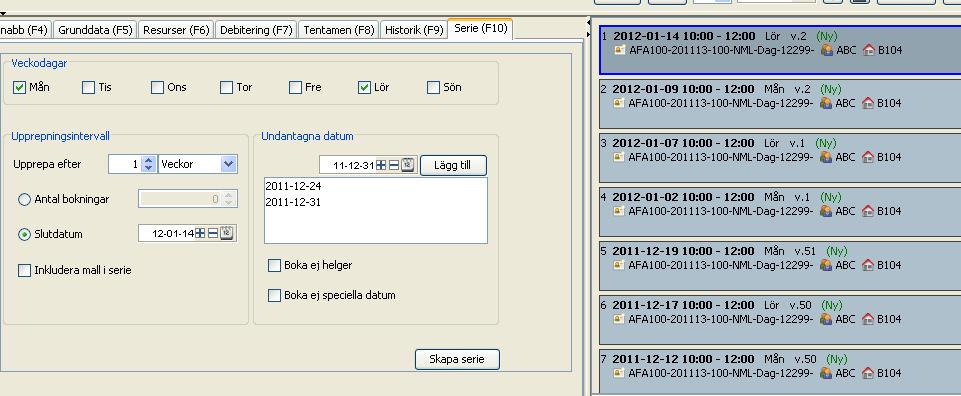Select 2011-12-31 in excluded dates list

click(x=294, y=202)
